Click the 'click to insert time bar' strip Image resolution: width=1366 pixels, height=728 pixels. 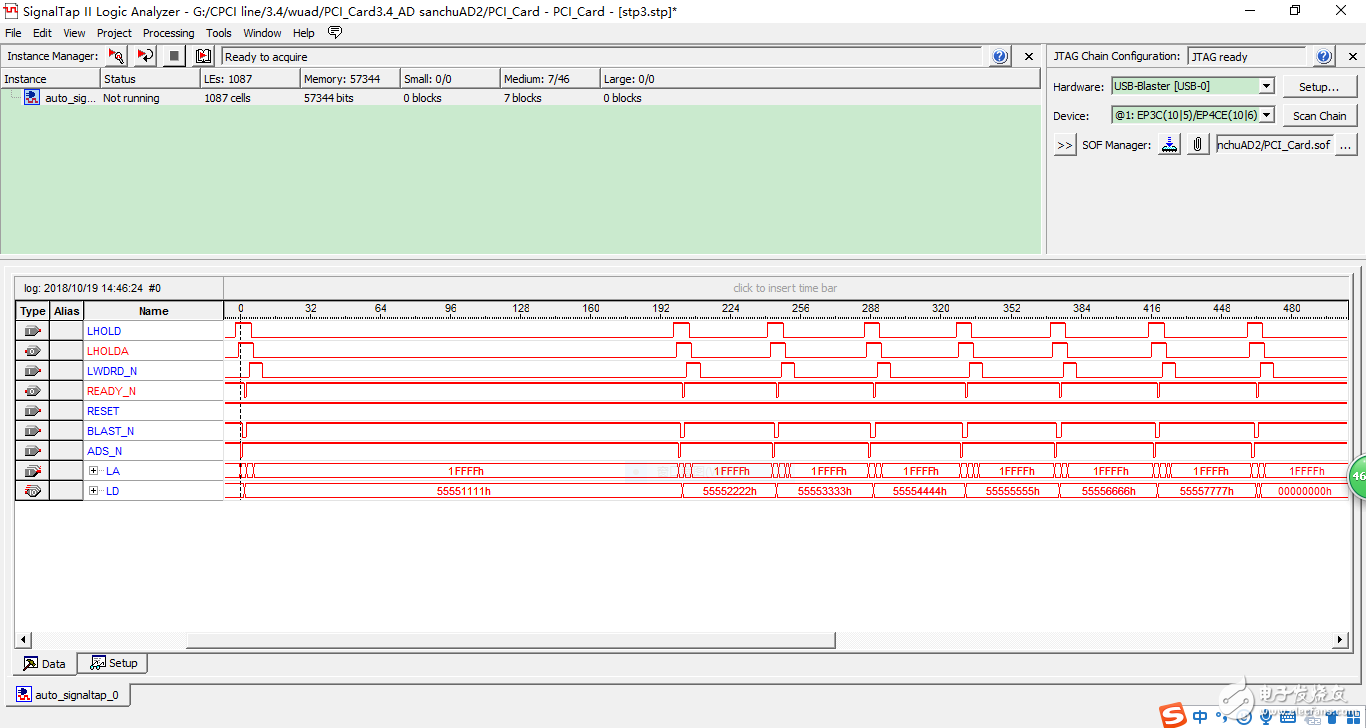click(x=785, y=288)
